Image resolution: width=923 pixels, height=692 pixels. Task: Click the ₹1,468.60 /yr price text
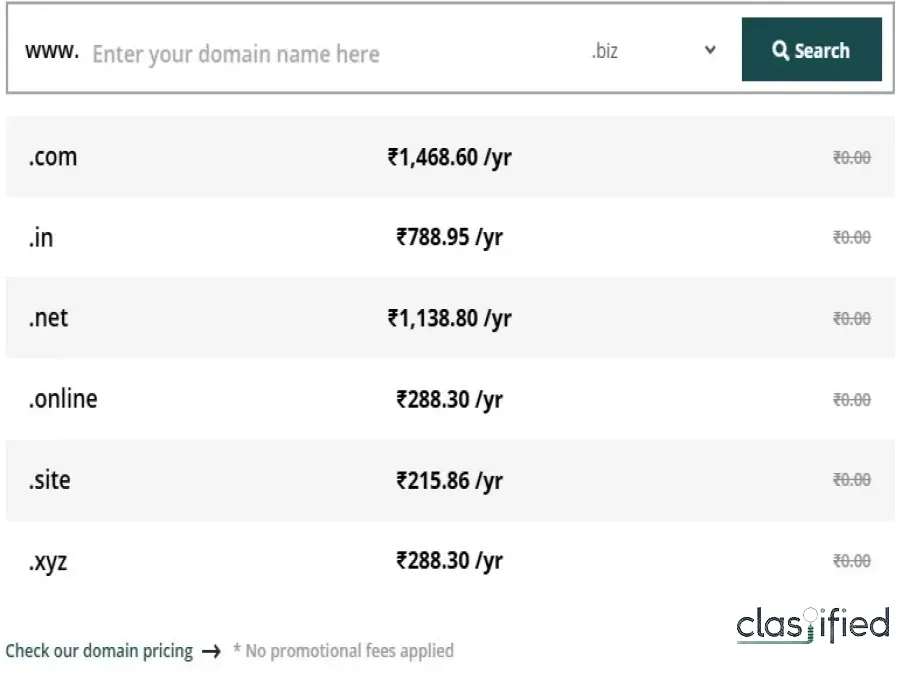click(x=448, y=157)
